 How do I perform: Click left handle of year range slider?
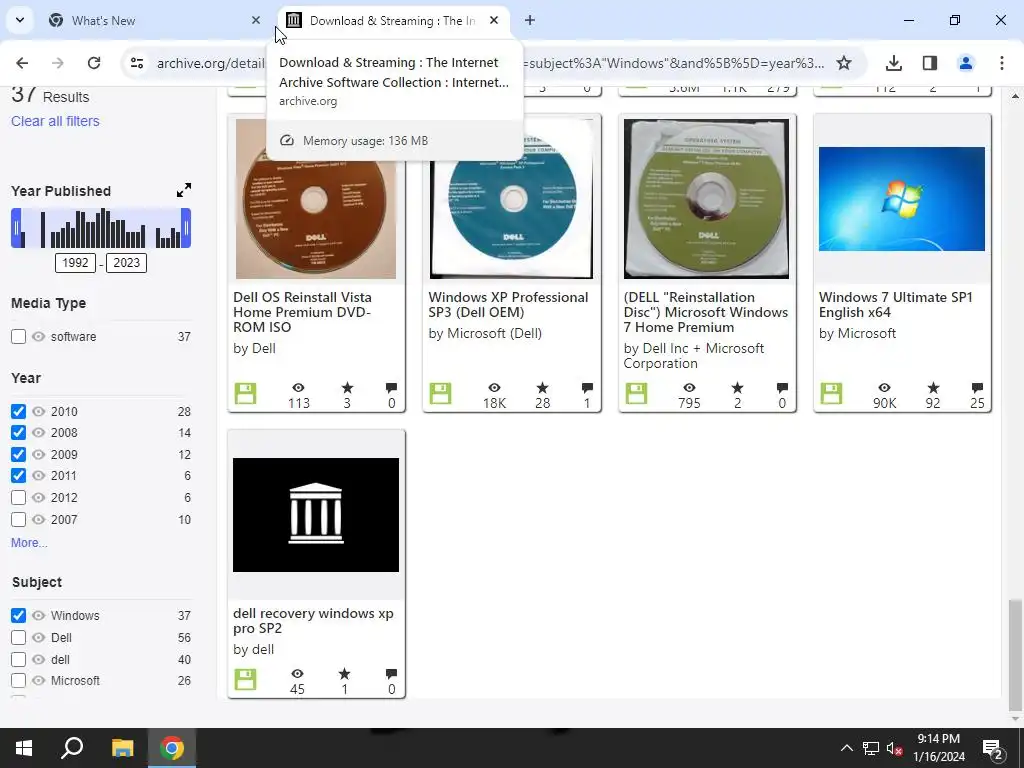tap(17, 228)
